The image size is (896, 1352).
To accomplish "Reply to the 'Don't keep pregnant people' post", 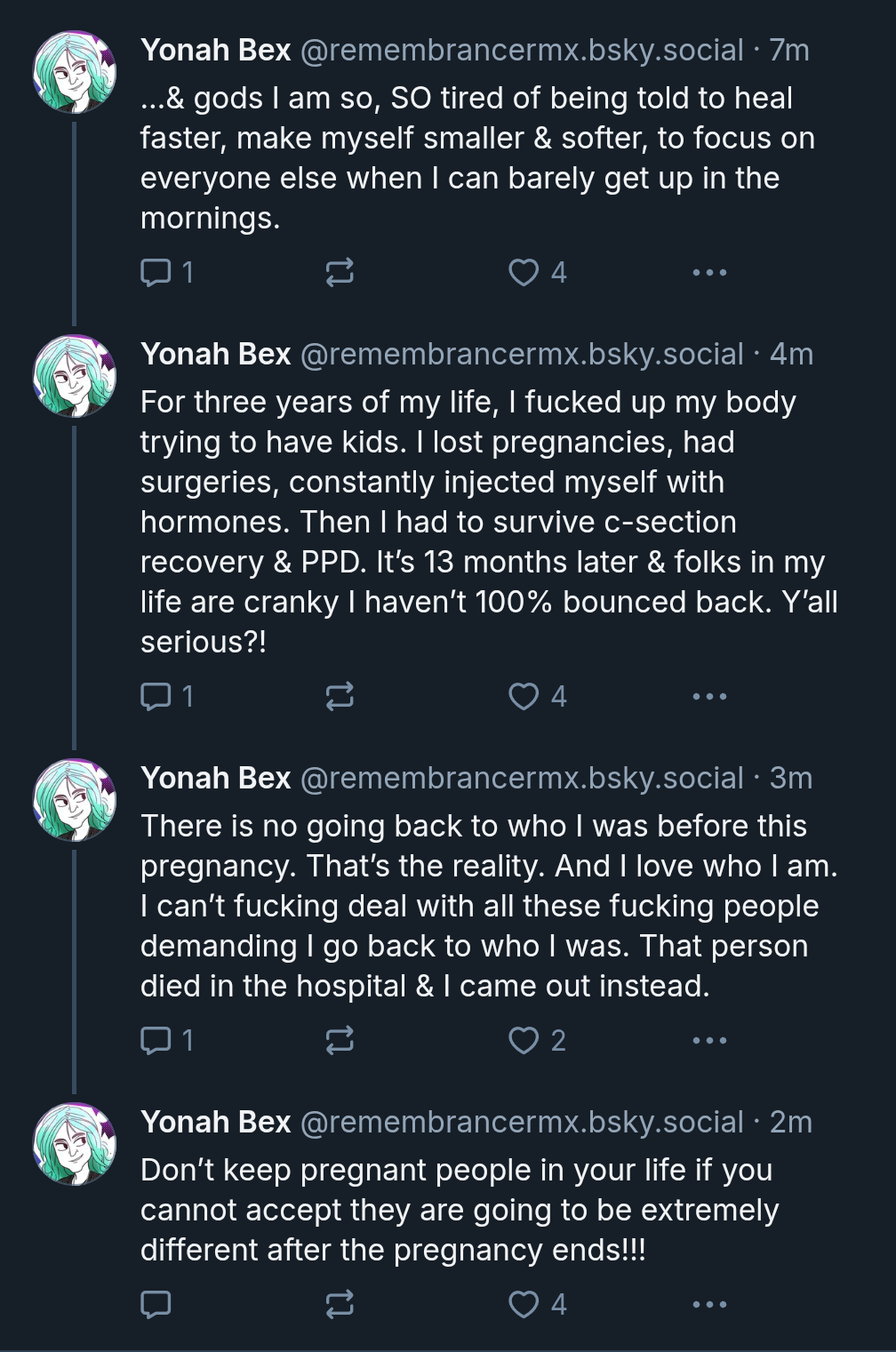I will tap(156, 1304).
